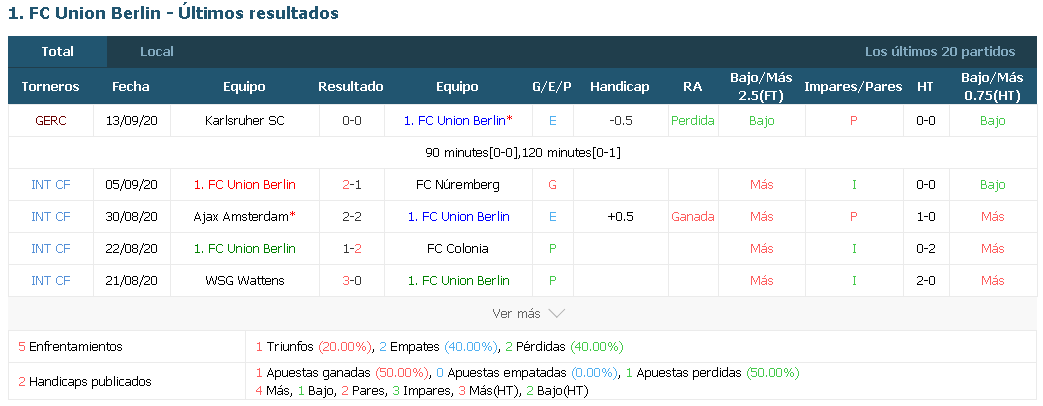This screenshot has width=1043, height=406.
Task: View the 2-1 result against FC Núremberg
Action: (x=351, y=184)
